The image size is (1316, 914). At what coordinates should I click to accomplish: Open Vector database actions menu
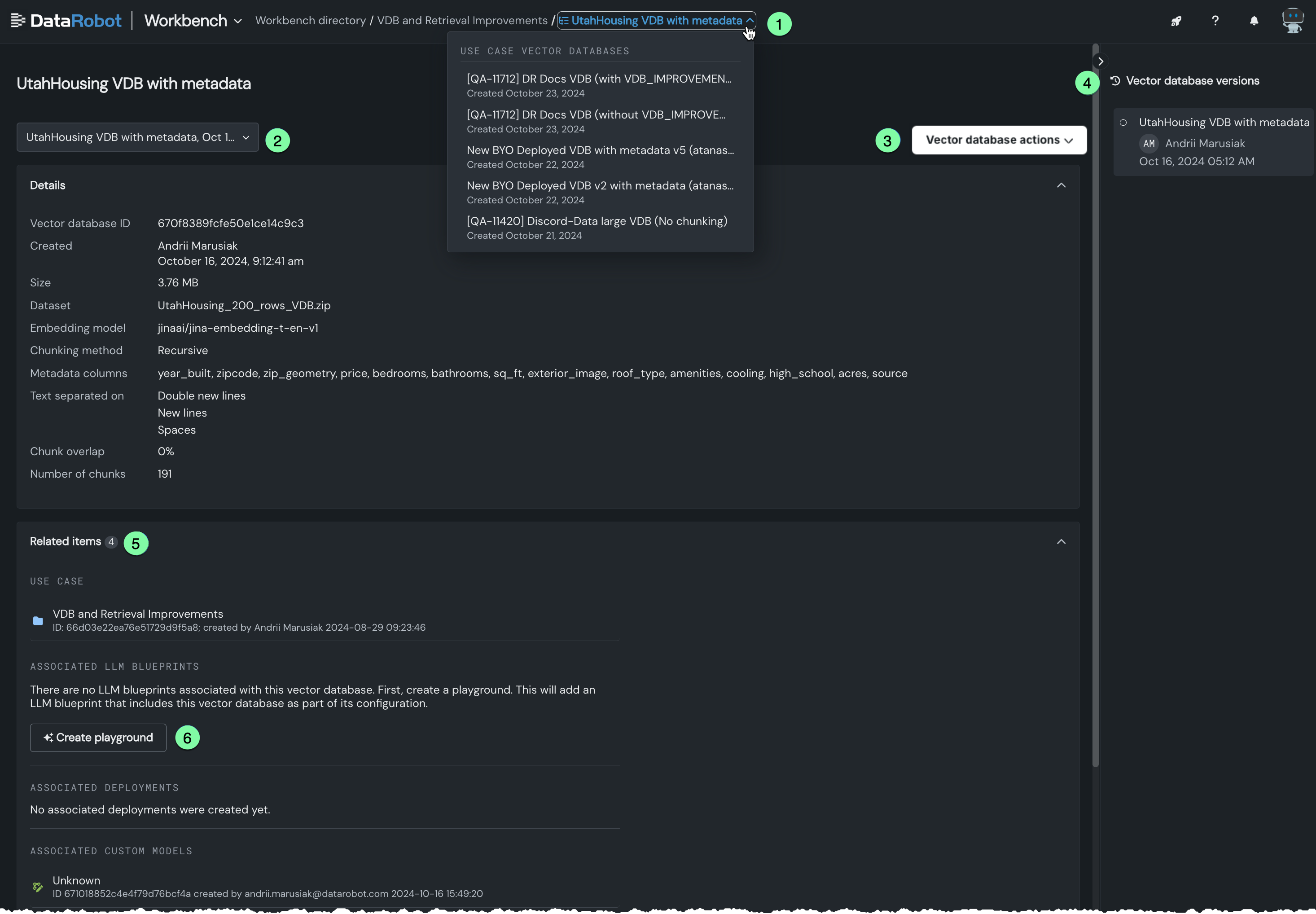[998, 140]
